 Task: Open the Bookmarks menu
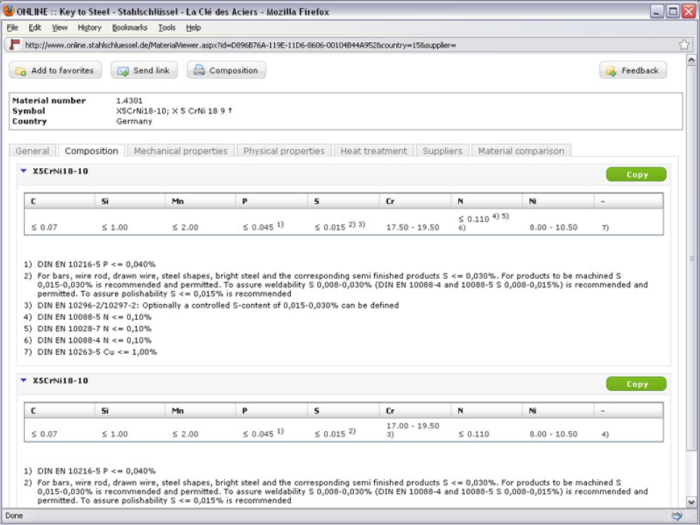pyautogui.click(x=129, y=28)
